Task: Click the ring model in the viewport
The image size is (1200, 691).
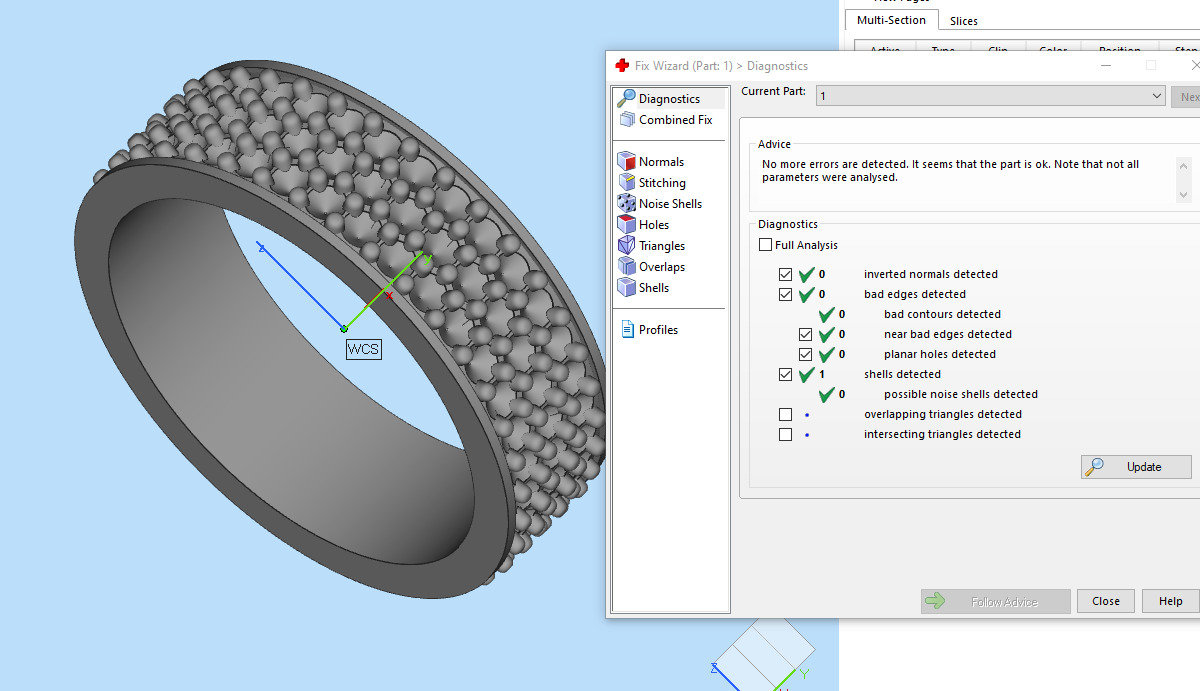Action: [x=340, y=330]
